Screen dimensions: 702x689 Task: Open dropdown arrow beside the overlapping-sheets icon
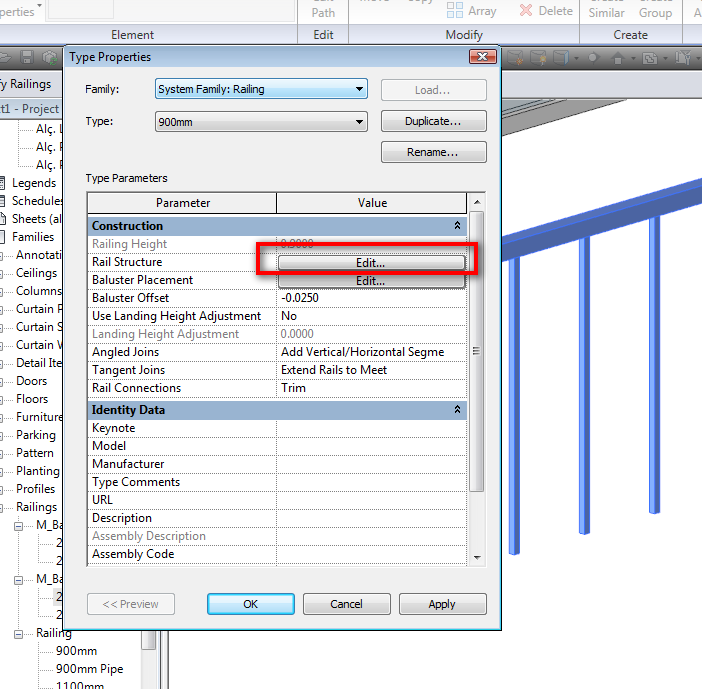point(665,58)
